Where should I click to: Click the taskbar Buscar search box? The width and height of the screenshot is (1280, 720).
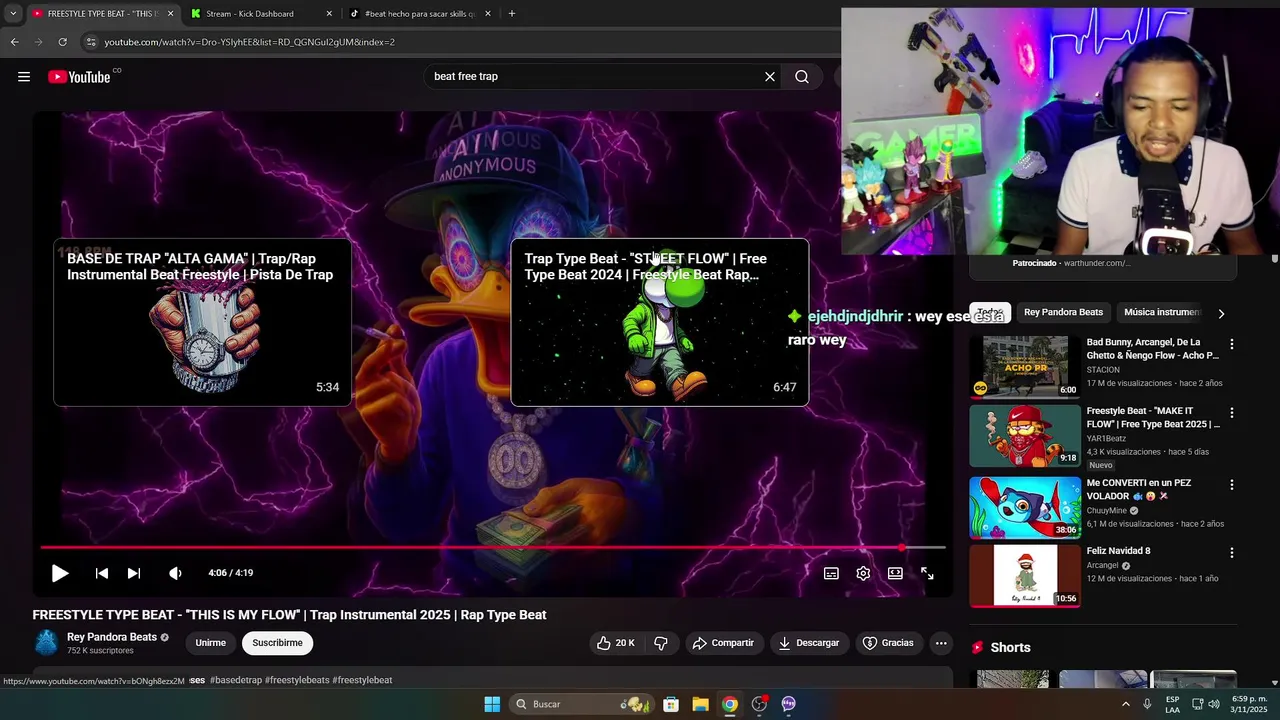click(x=580, y=704)
